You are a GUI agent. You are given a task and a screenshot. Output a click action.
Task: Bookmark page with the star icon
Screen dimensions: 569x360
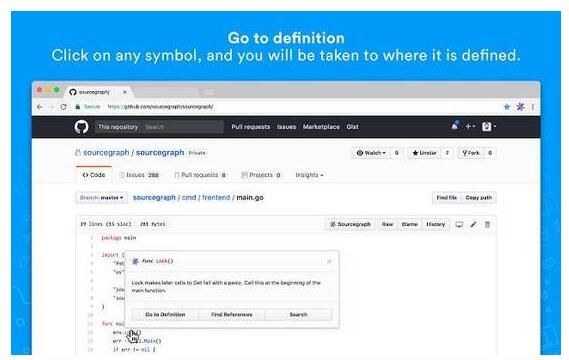(x=507, y=107)
